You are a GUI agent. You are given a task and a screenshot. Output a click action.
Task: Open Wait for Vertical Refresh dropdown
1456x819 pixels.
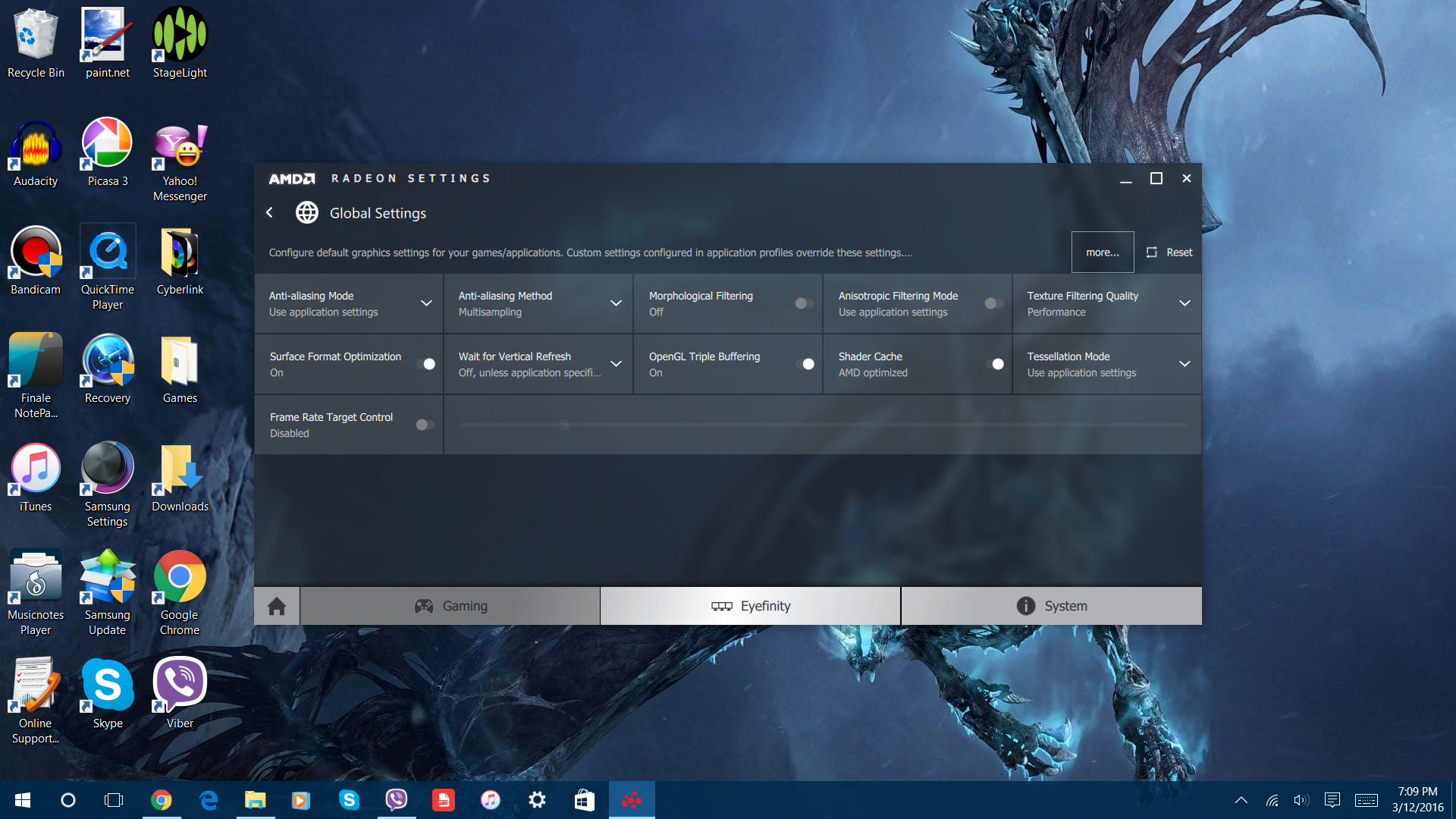tap(616, 364)
